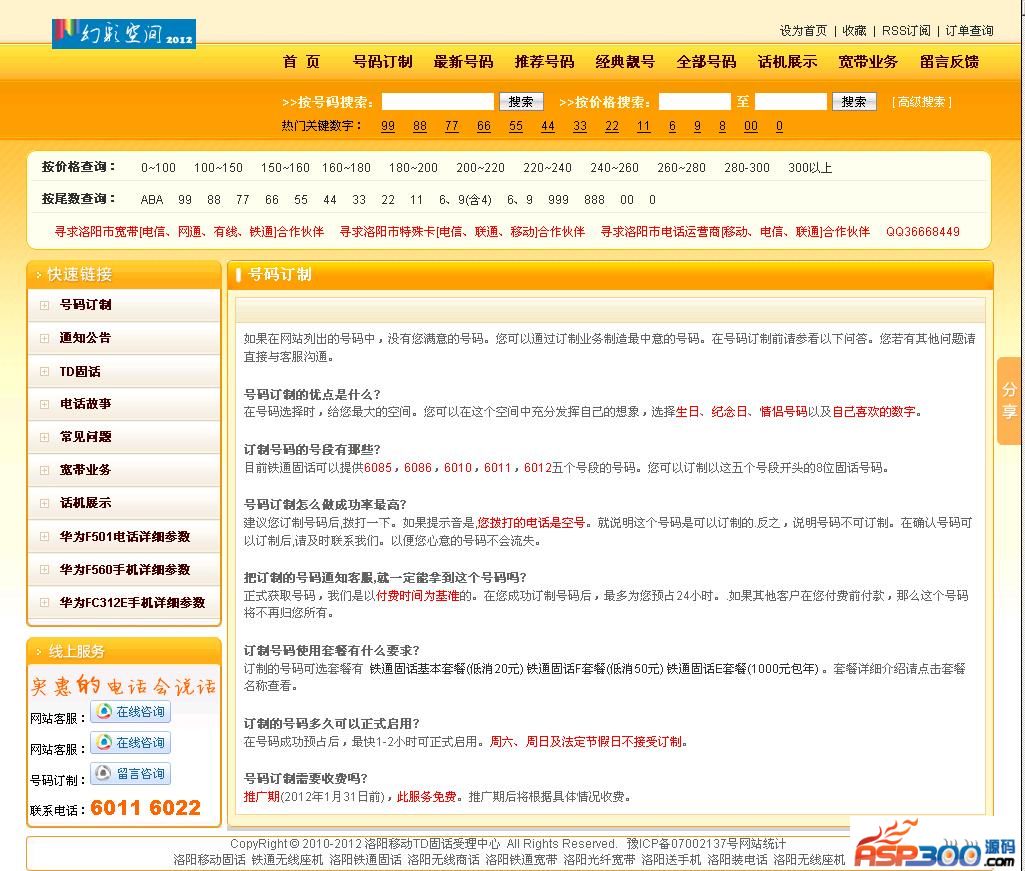This screenshot has height=871, width=1025.
Task: Click 搜索 button for number search
Action: click(x=521, y=102)
